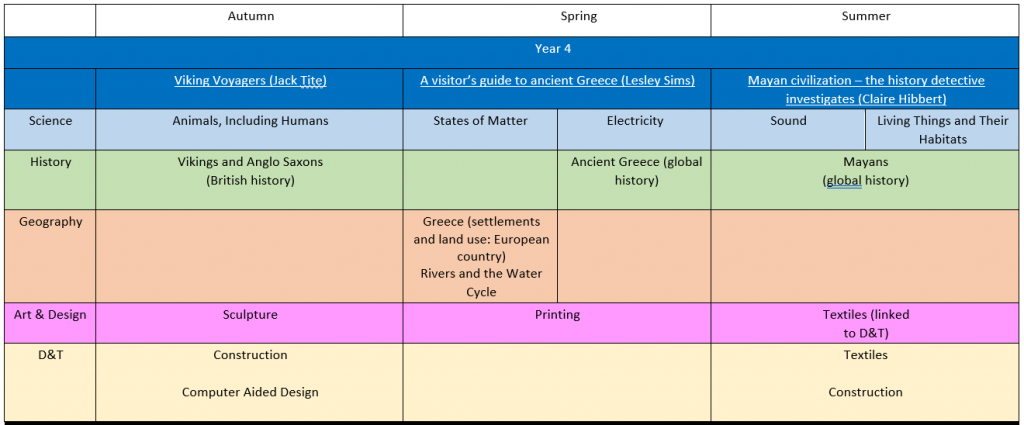Click the Geography row label
The height and width of the screenshot is (425, 1024).
pos(50,221)
